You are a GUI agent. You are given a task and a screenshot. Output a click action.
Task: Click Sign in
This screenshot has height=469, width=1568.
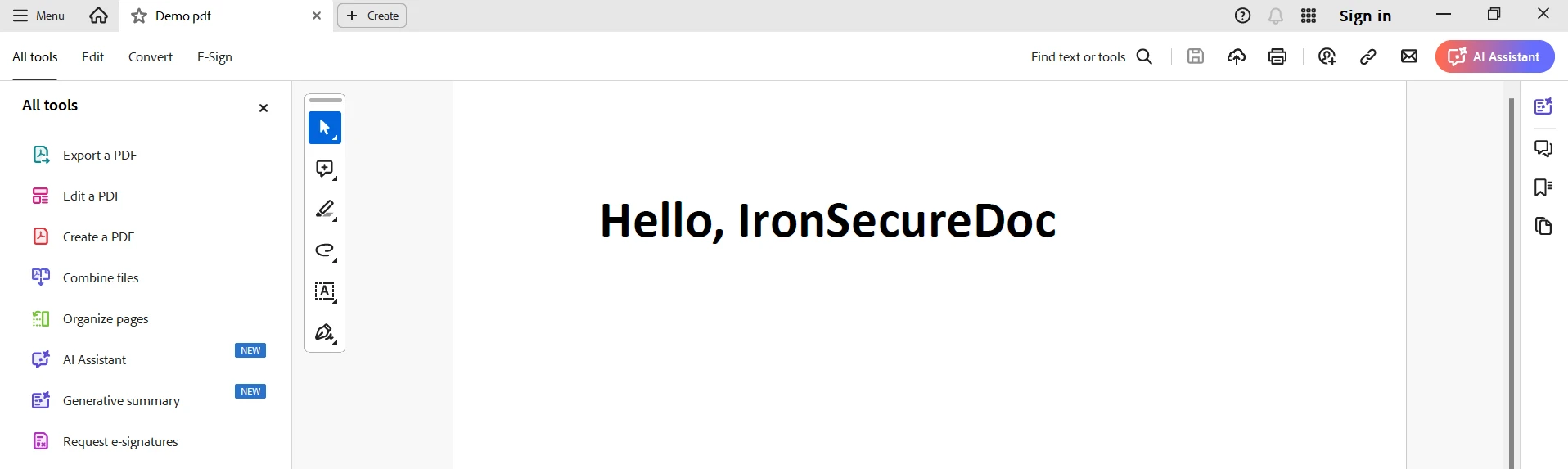(1365, 16)
